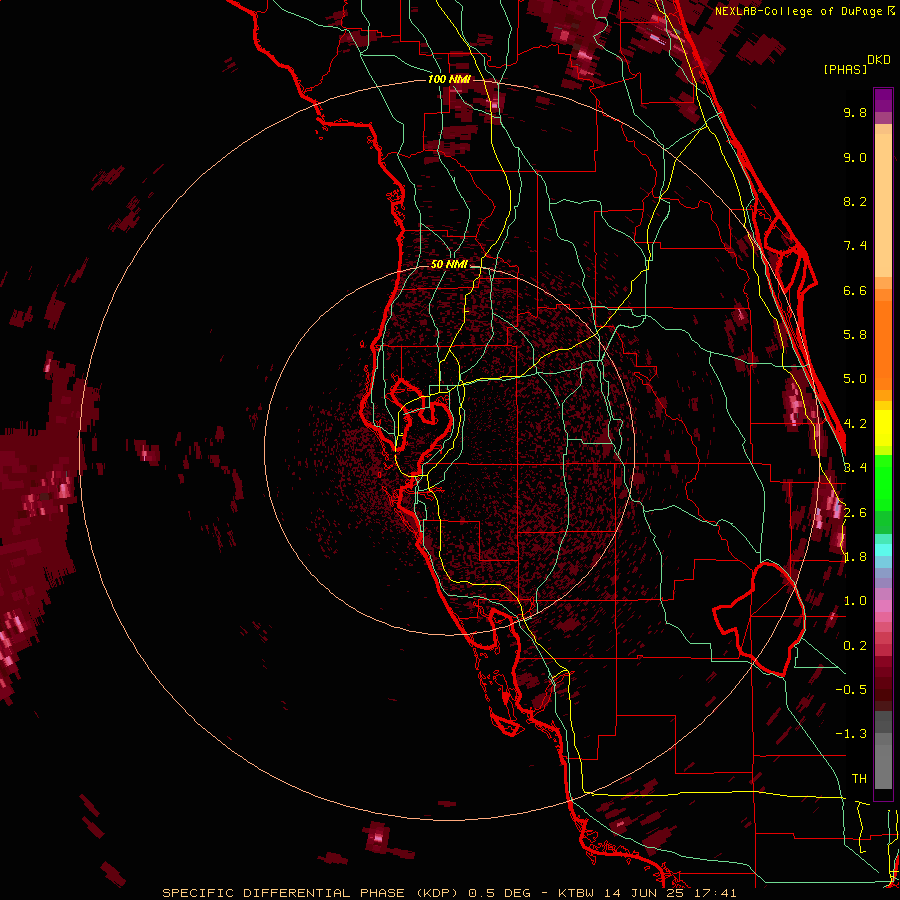Pick the purple segment atop the color bar
Viewport: 900px width, 900px height.
(883, 101)
